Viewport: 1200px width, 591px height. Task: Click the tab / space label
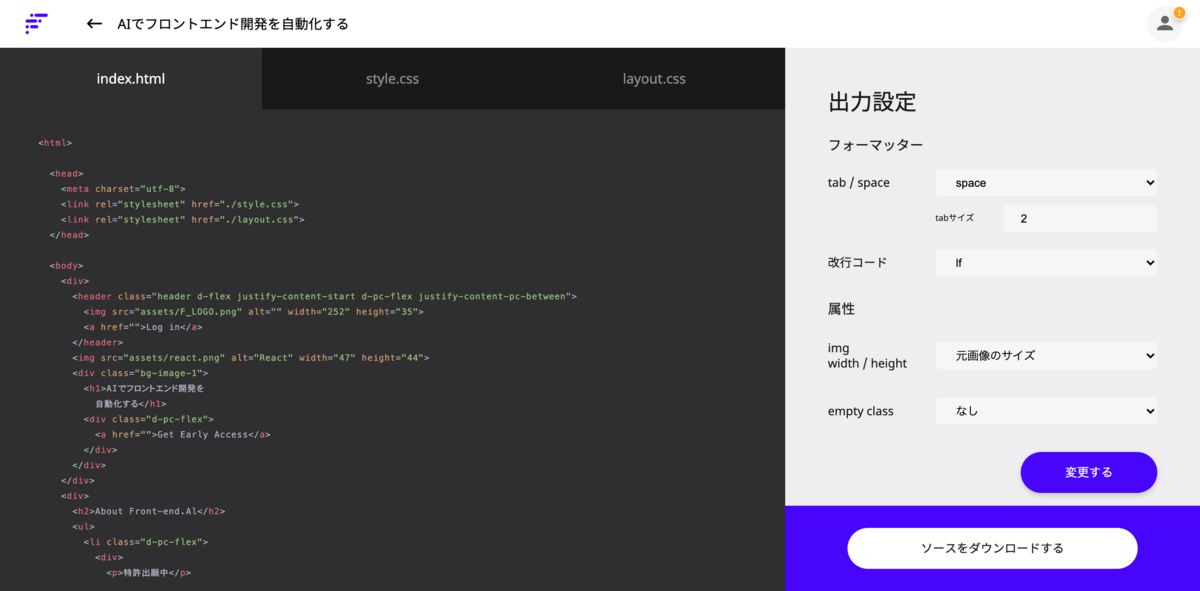coord(858,183)
